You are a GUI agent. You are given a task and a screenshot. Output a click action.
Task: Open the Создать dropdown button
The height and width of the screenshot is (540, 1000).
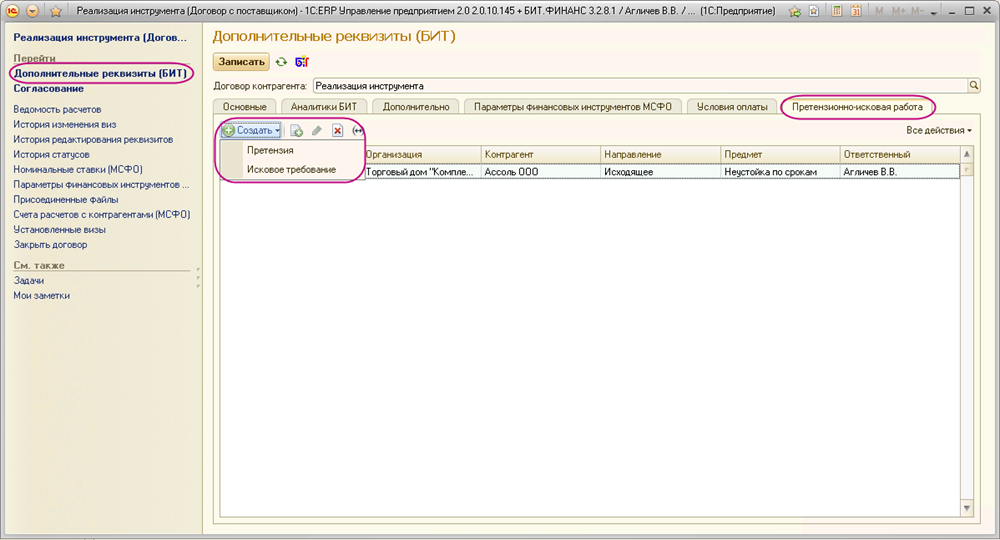tap(251, 131)
